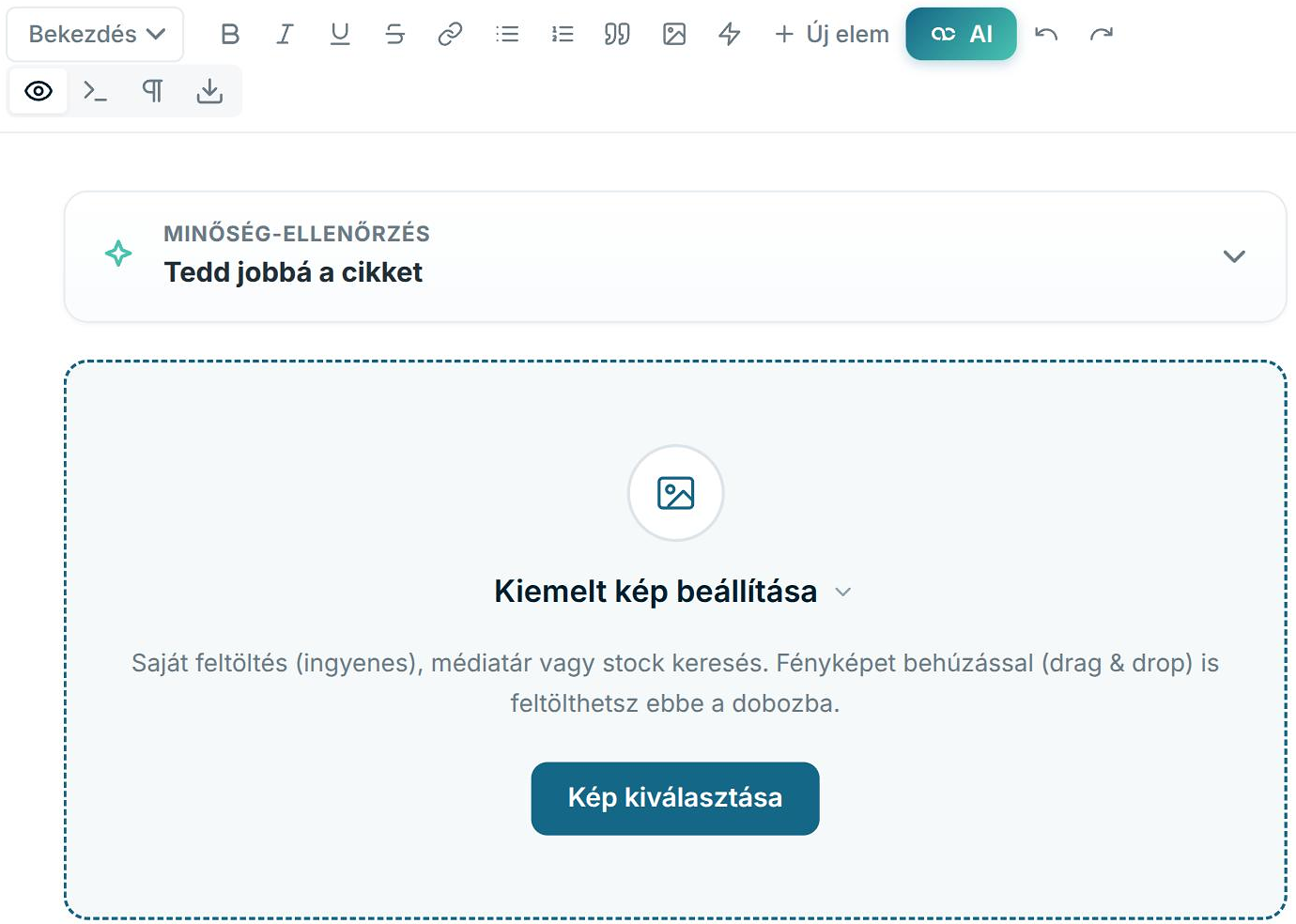Screen dimensions: 1296x924
Task: Insert an image from toolbar
Action: (674, 34)
